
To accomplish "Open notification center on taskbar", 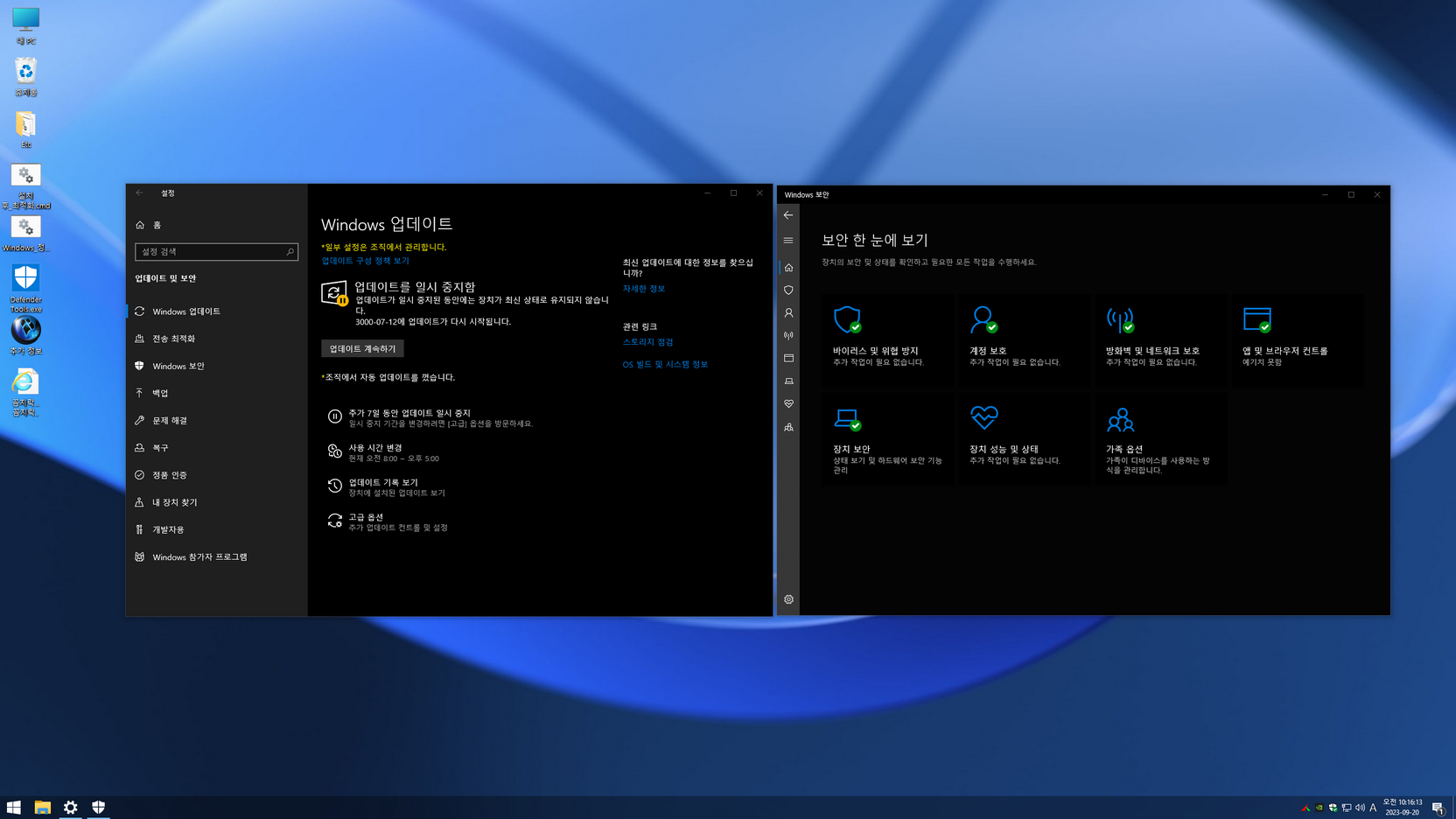I will [1438, 808].
